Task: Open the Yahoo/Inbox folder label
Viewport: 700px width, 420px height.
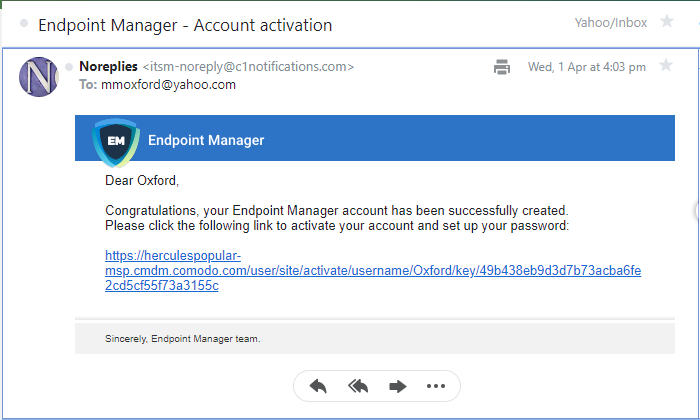Action: point(611,23)
